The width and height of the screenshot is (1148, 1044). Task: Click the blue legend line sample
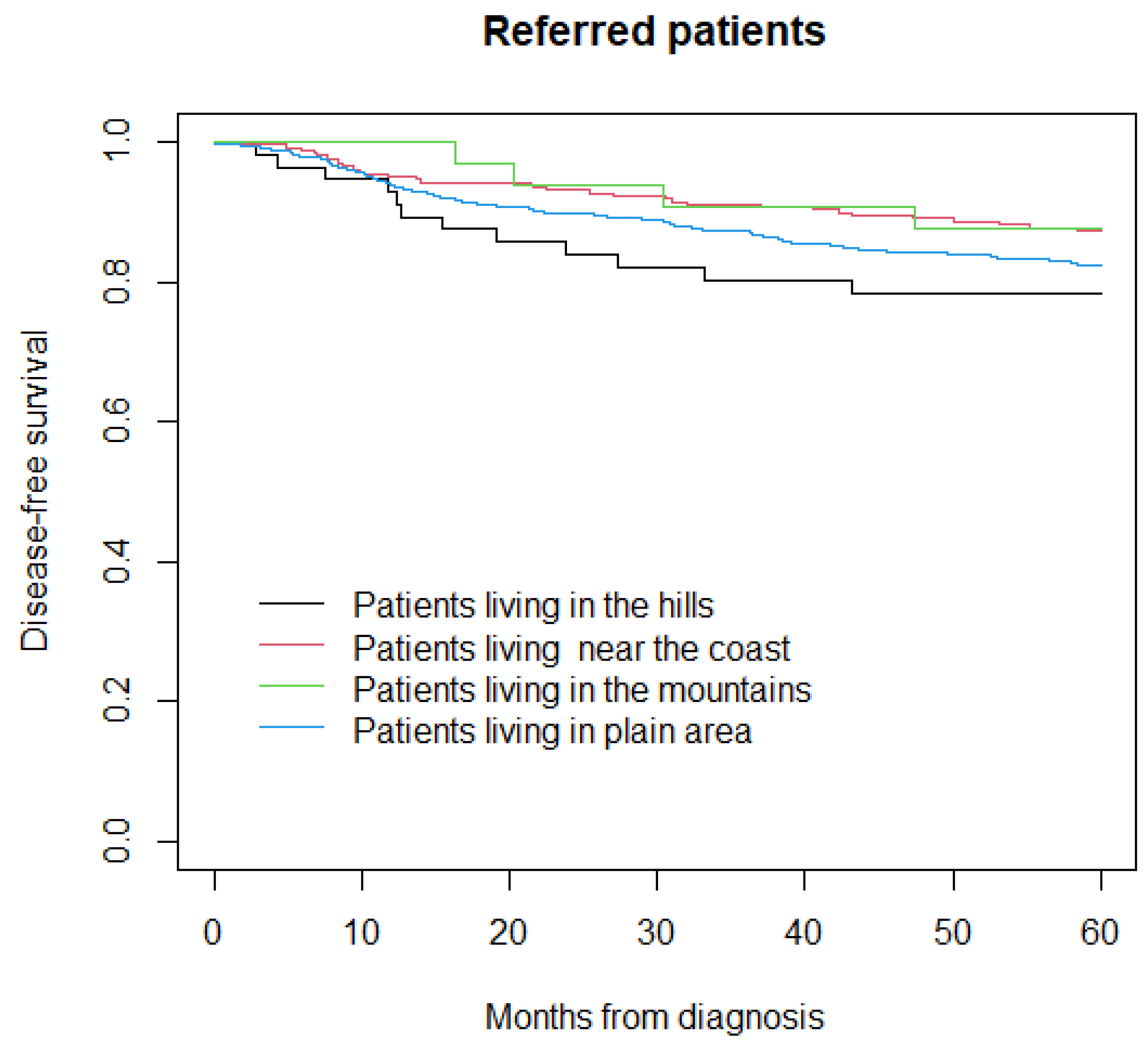coord(291,728)
